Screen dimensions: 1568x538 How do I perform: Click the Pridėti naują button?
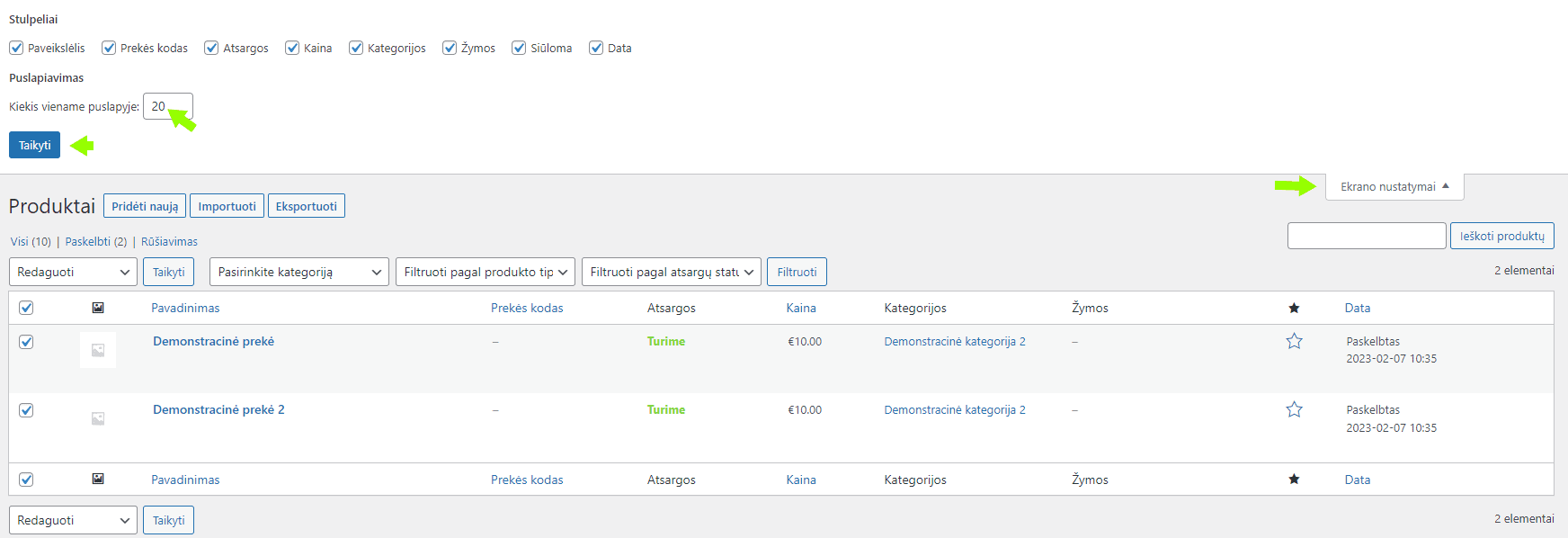point(145,206)
